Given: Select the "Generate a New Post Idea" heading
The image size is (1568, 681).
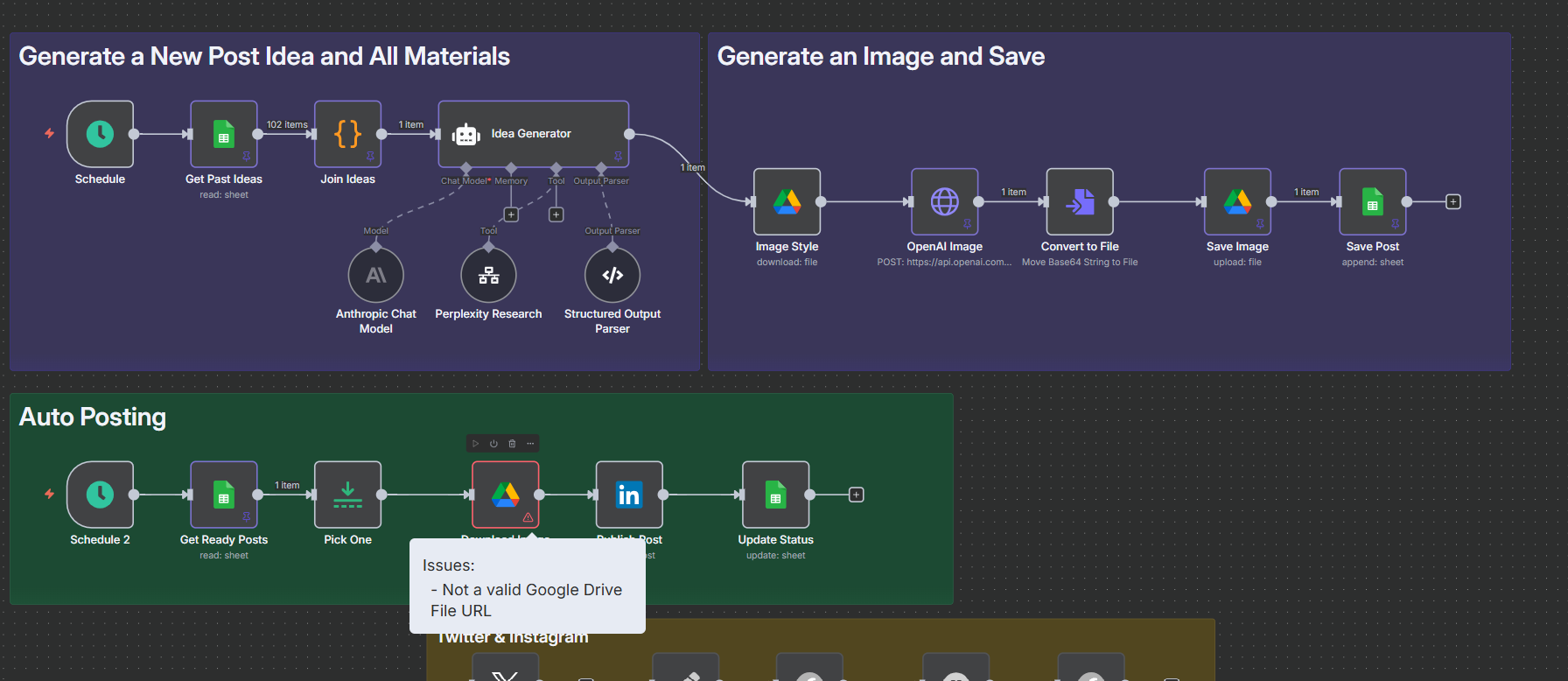Looking at the screenshot, I should coord(264,57).
